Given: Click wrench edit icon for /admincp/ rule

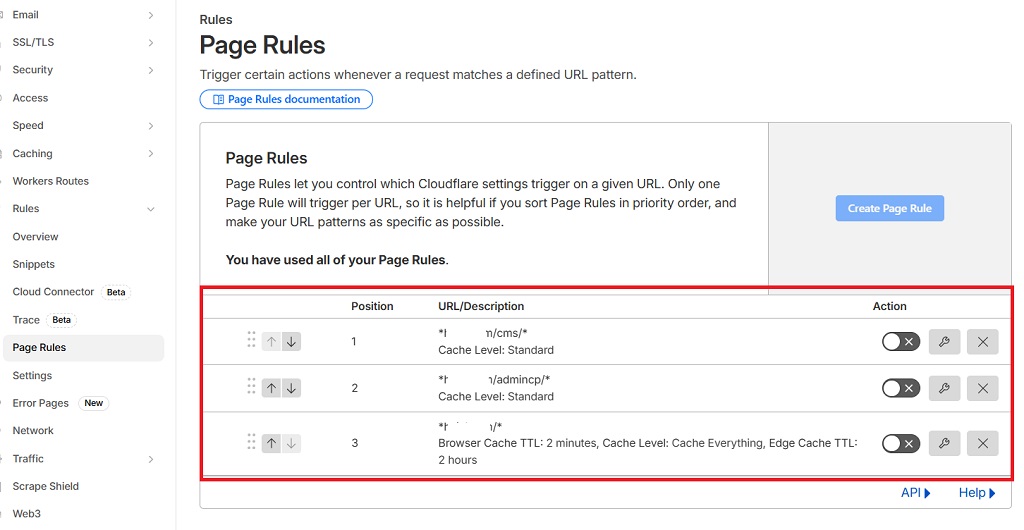Looking at the screenshot, I should 944,388.
